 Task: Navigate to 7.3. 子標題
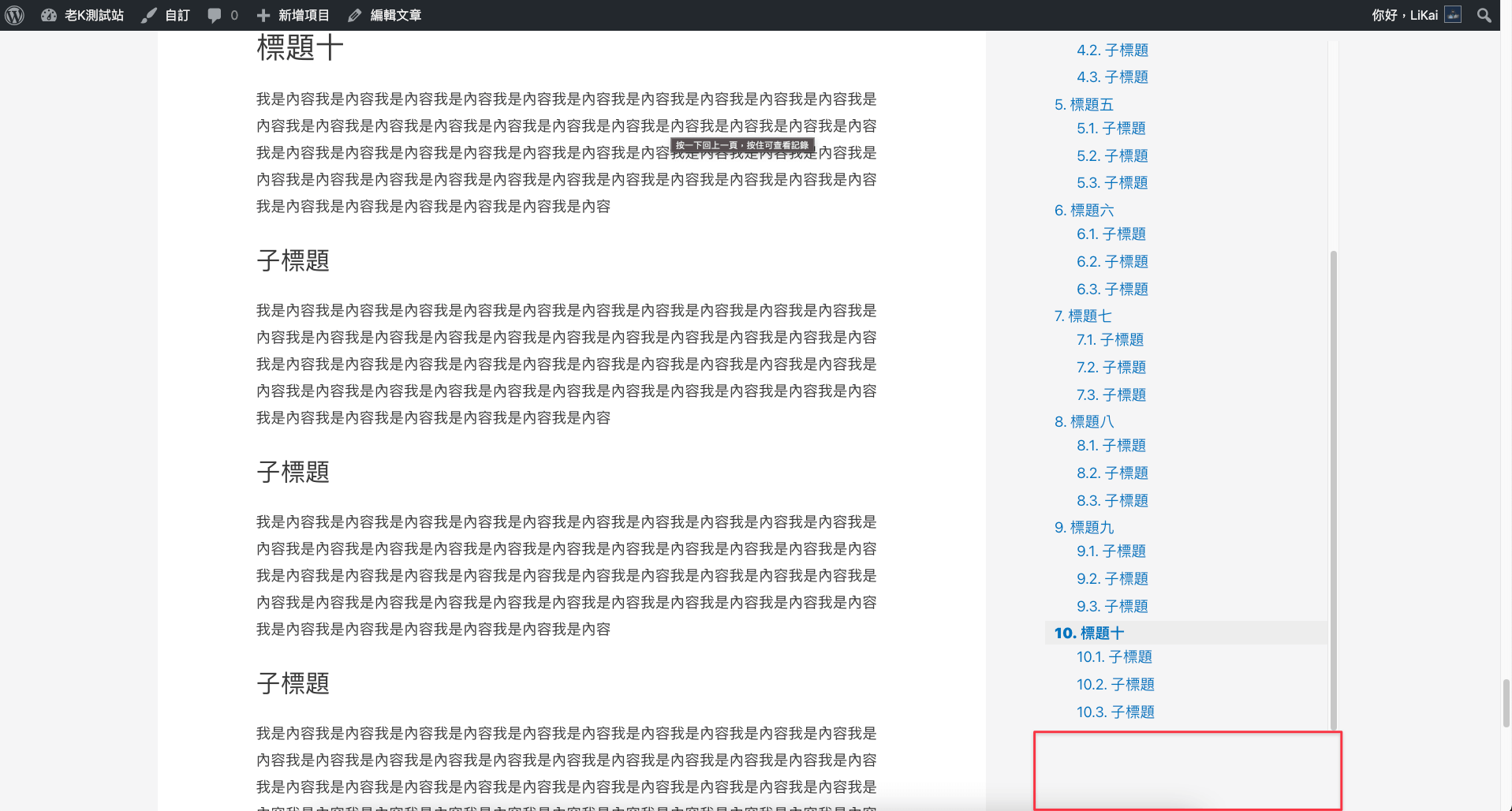[x=1111, y=394]
